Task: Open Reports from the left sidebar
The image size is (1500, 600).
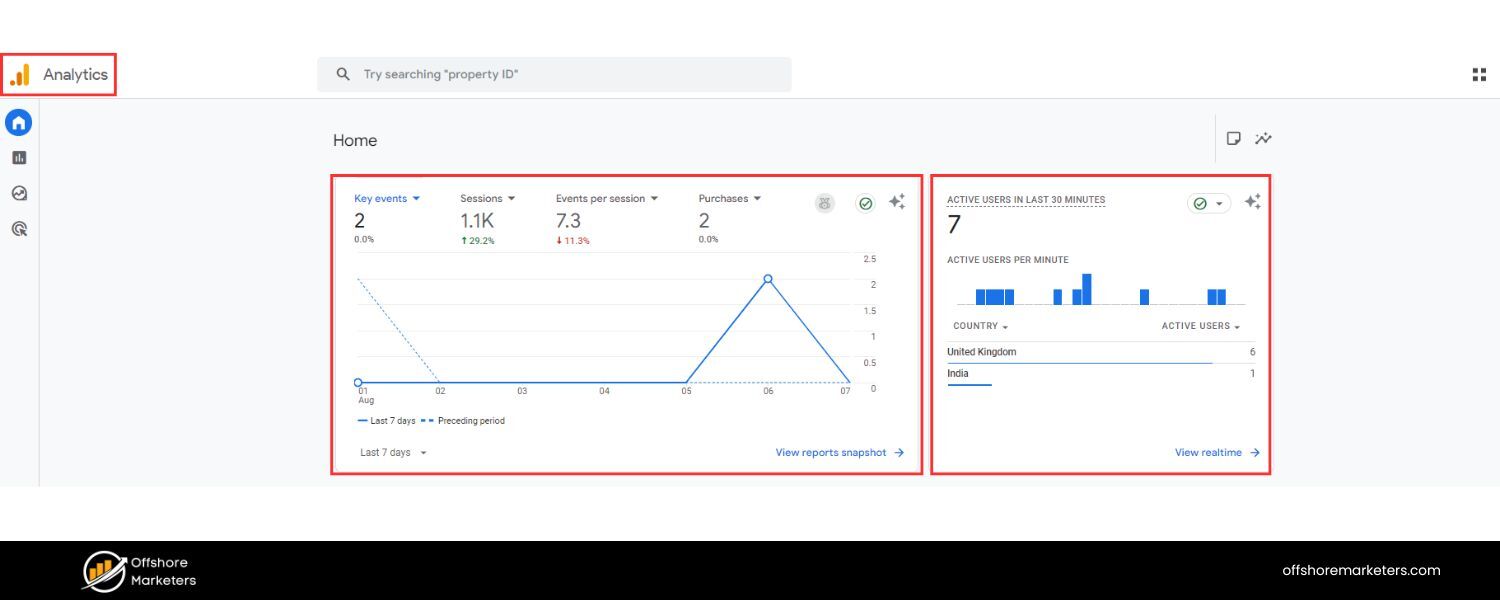Action: (x=18, y=157)
